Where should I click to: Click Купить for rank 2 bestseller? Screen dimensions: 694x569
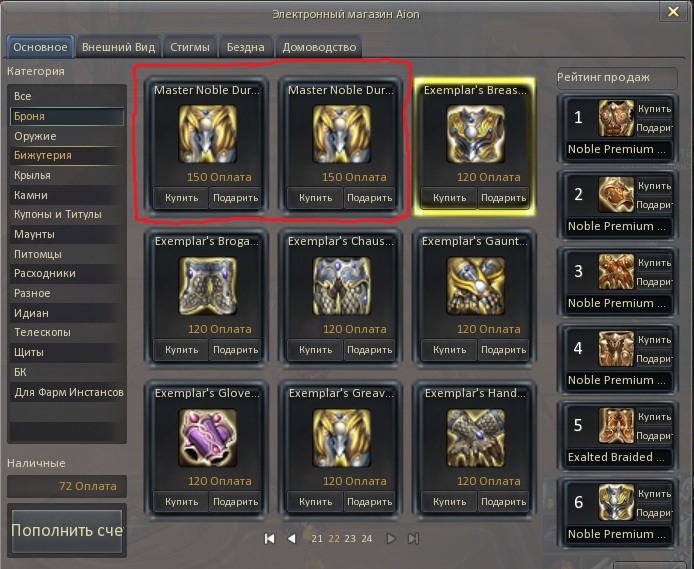point(654,186)
